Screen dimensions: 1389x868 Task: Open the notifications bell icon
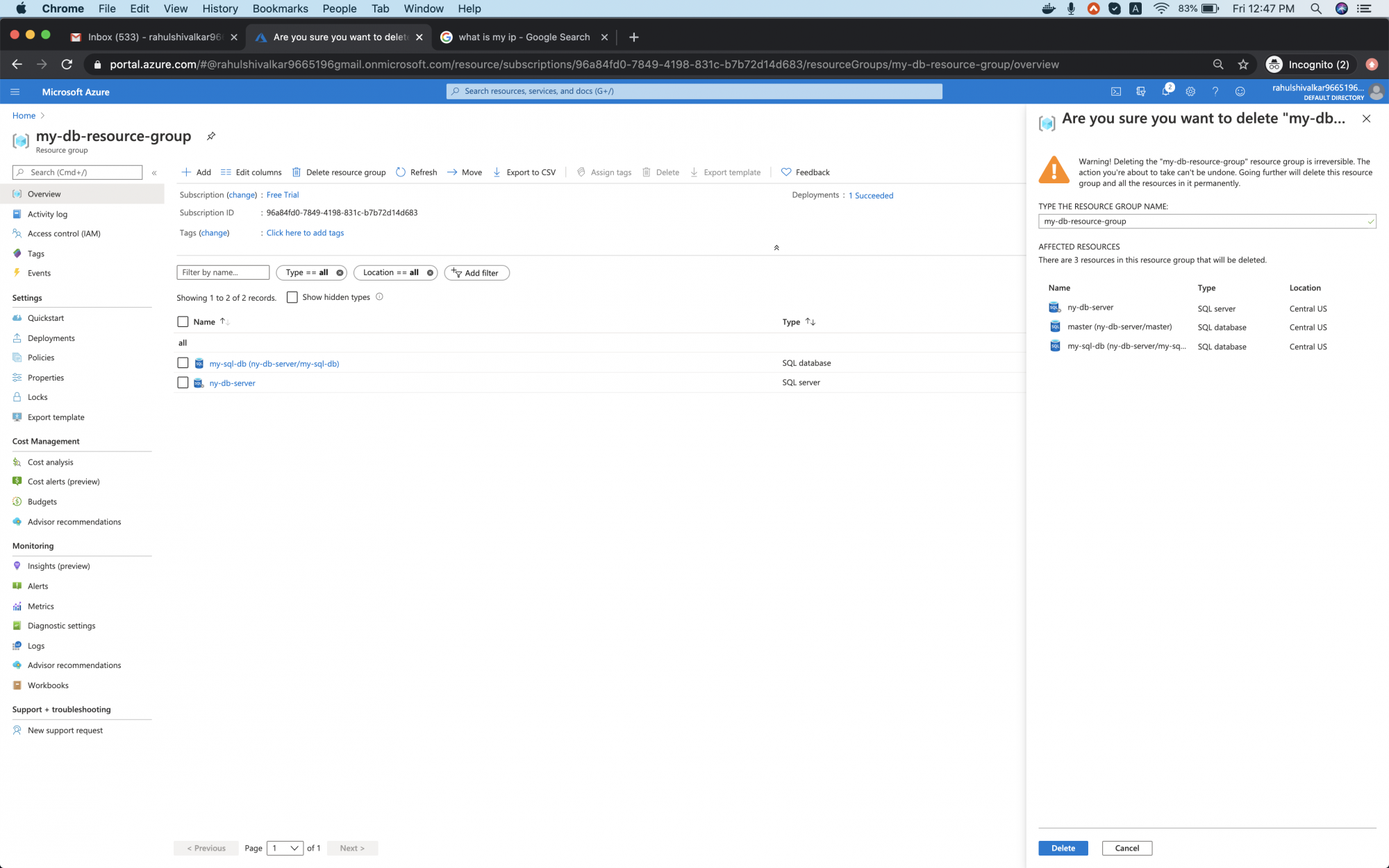point(1165,92)
